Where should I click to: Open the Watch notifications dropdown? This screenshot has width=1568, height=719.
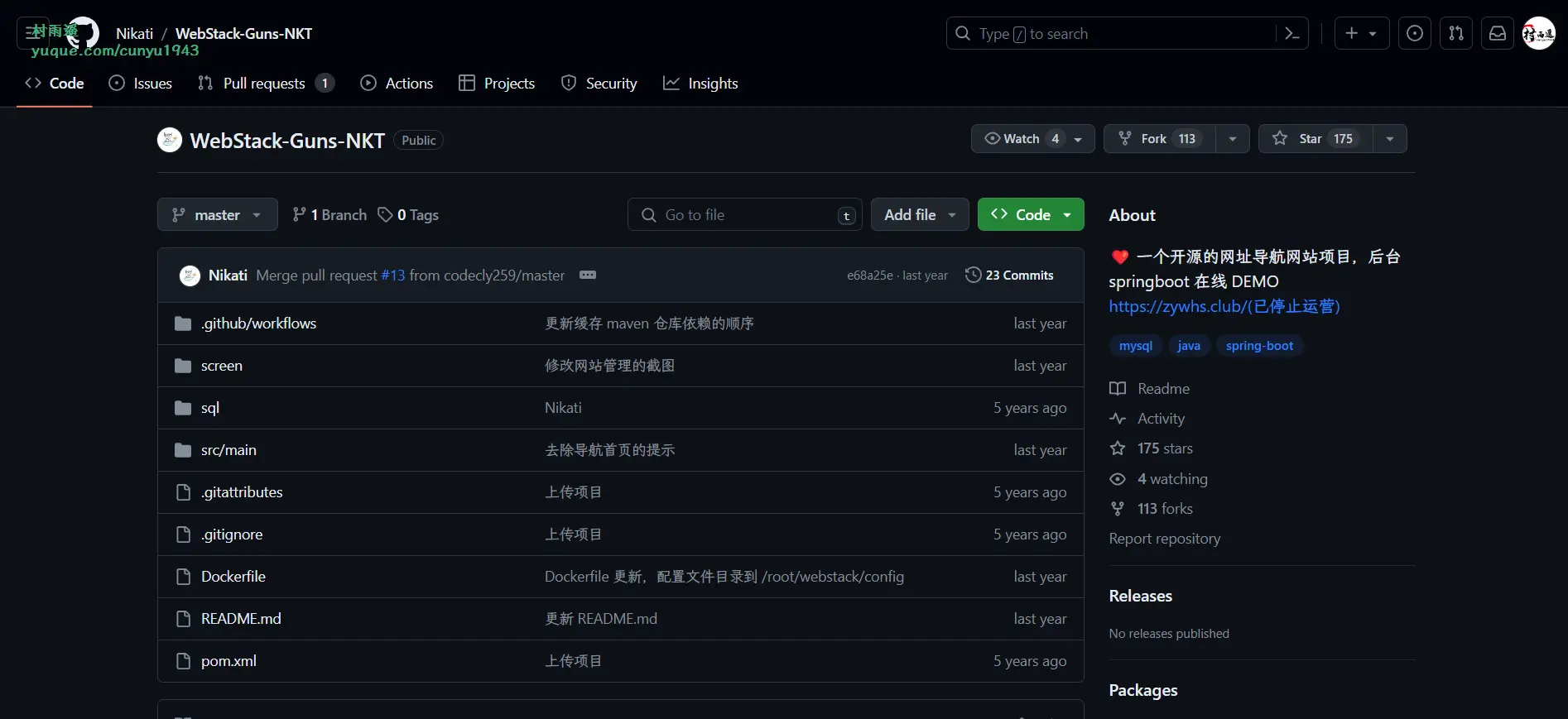pos(1032,138)
